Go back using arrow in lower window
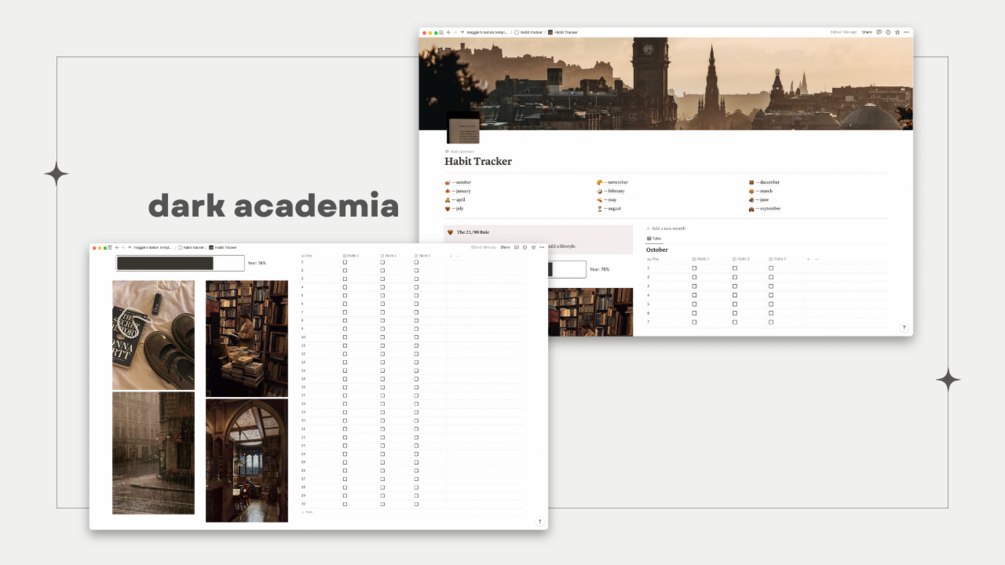1005x565 pixels. point(117,247)
